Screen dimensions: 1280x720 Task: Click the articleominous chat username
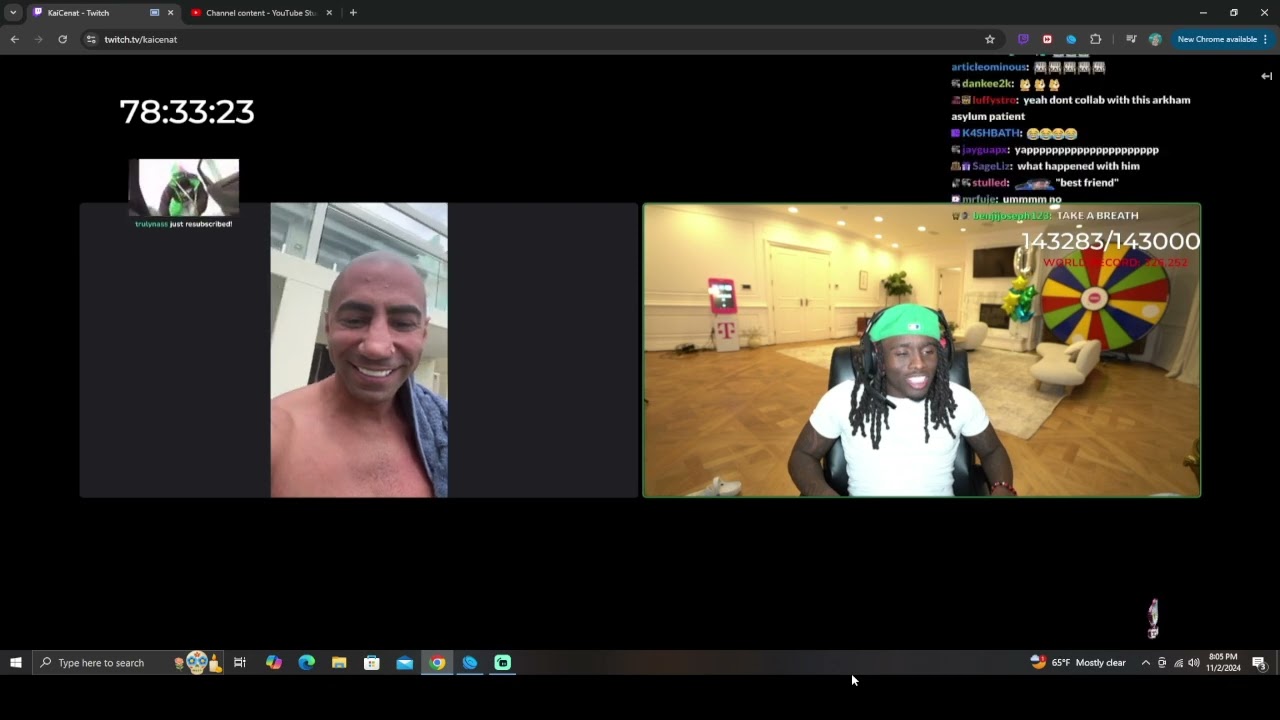989,67
